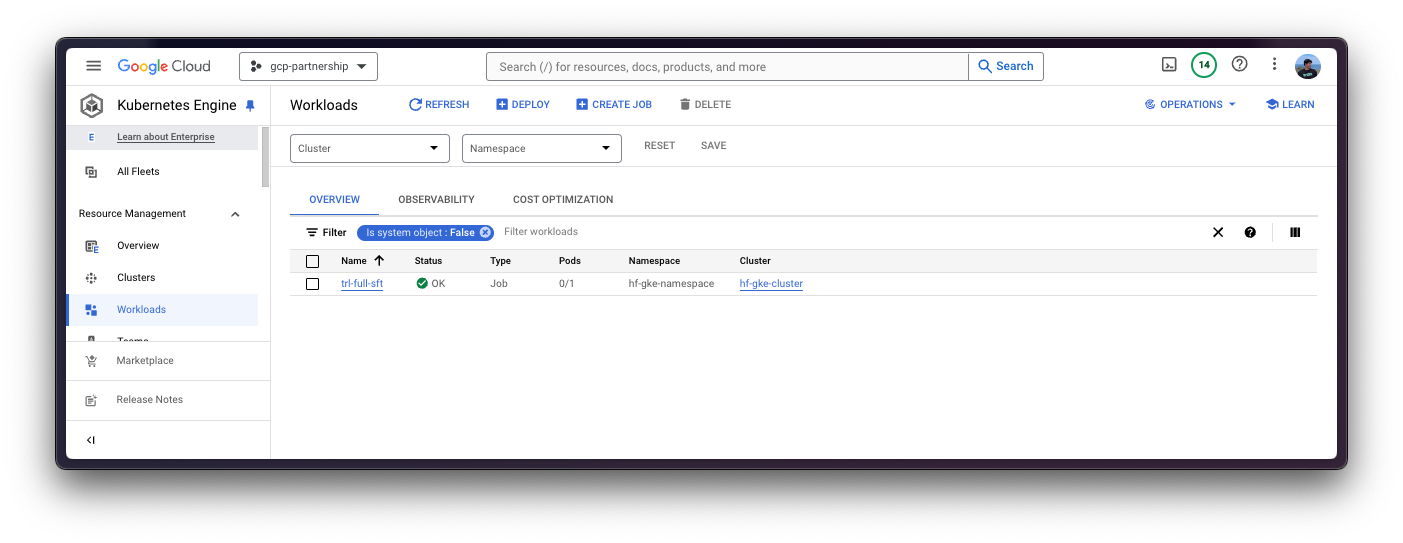The height and width of the screenshot is (543, 1403).
Task: Remove the Is system object filter chip
Action: pyautogui.click(x=485, y=232)
